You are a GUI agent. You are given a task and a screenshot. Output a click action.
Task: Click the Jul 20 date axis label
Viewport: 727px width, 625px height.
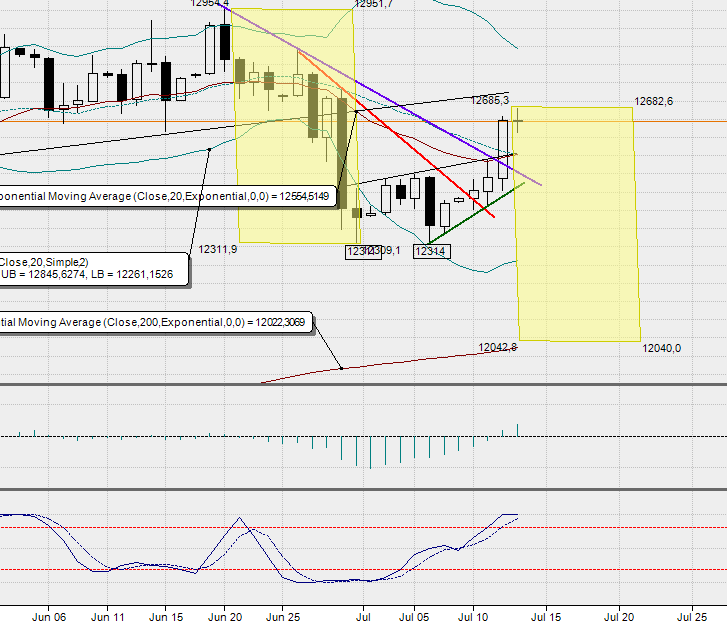pos(619,617)
